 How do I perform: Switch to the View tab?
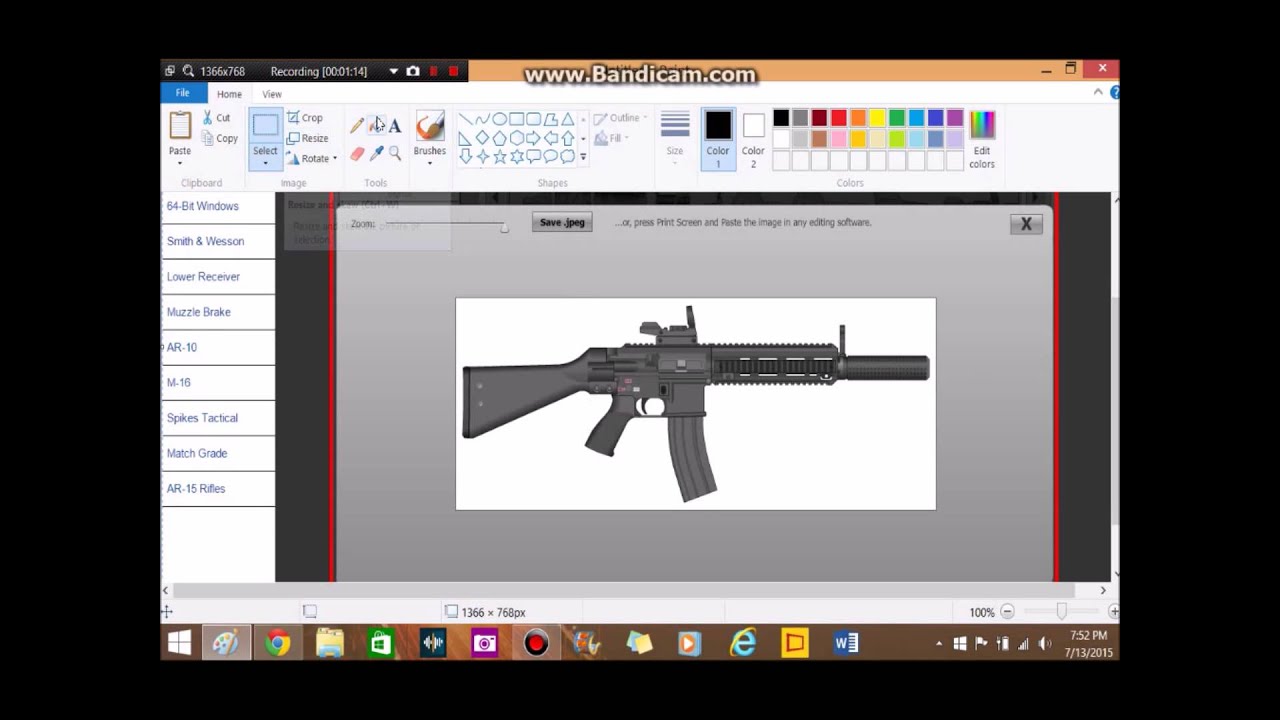(x=272, y=94)
